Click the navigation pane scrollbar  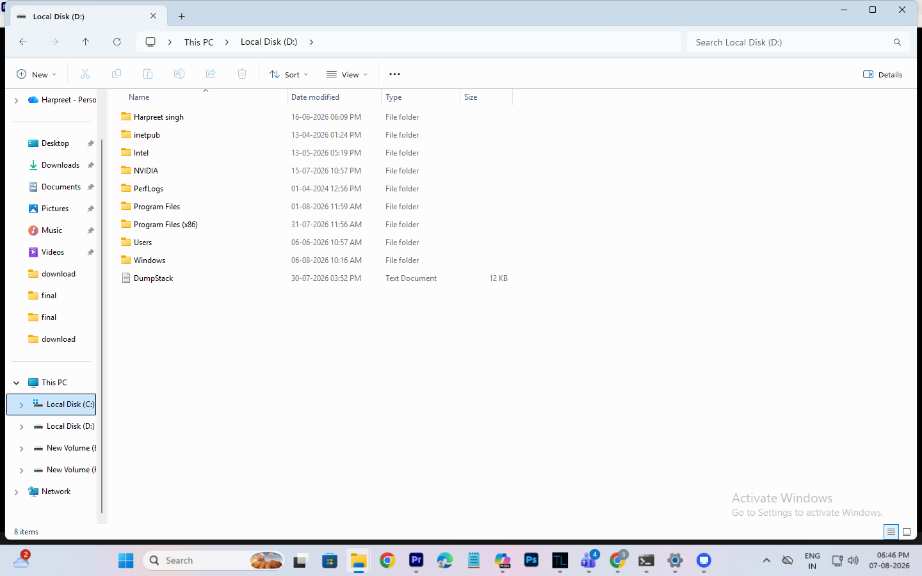[102, 326]
